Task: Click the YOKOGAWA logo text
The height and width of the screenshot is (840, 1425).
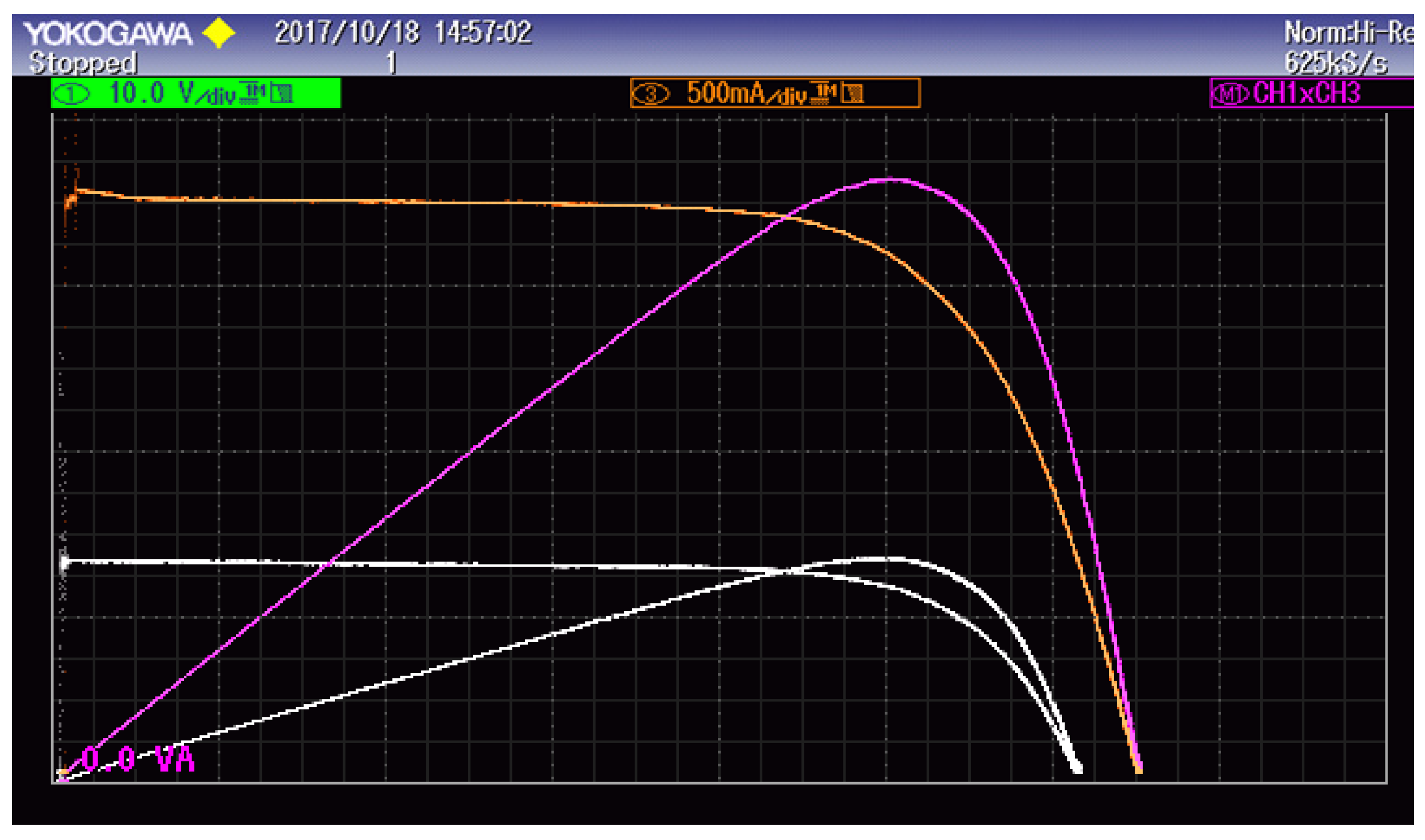Action: [107, 34]
